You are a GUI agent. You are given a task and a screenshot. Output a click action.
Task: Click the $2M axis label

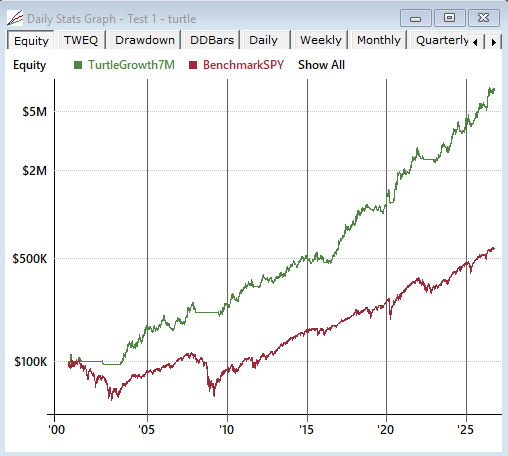pyautogui.click(x=35, y=171)
